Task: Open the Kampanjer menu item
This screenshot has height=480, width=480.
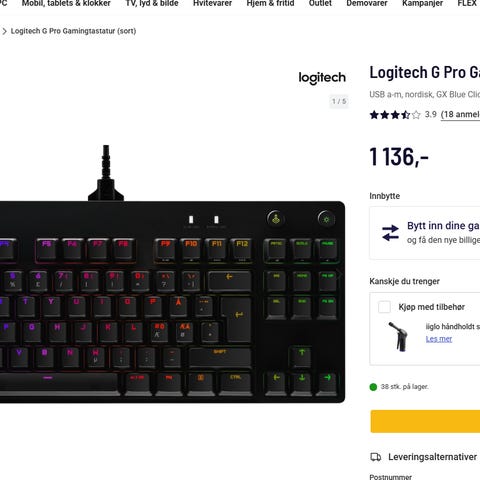Action: click(x=422, y=3)
